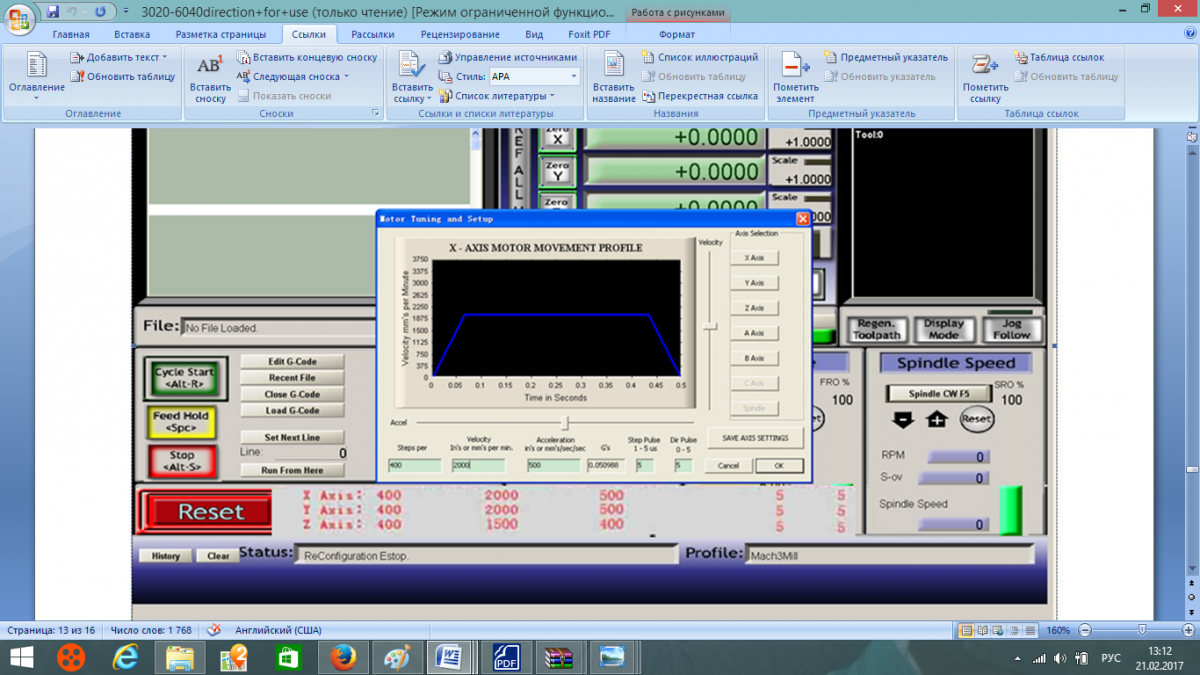Open Paint from the Windows taskbar
The height and width of the screenshot is (675, 1200).
click(x=396, y=657)
